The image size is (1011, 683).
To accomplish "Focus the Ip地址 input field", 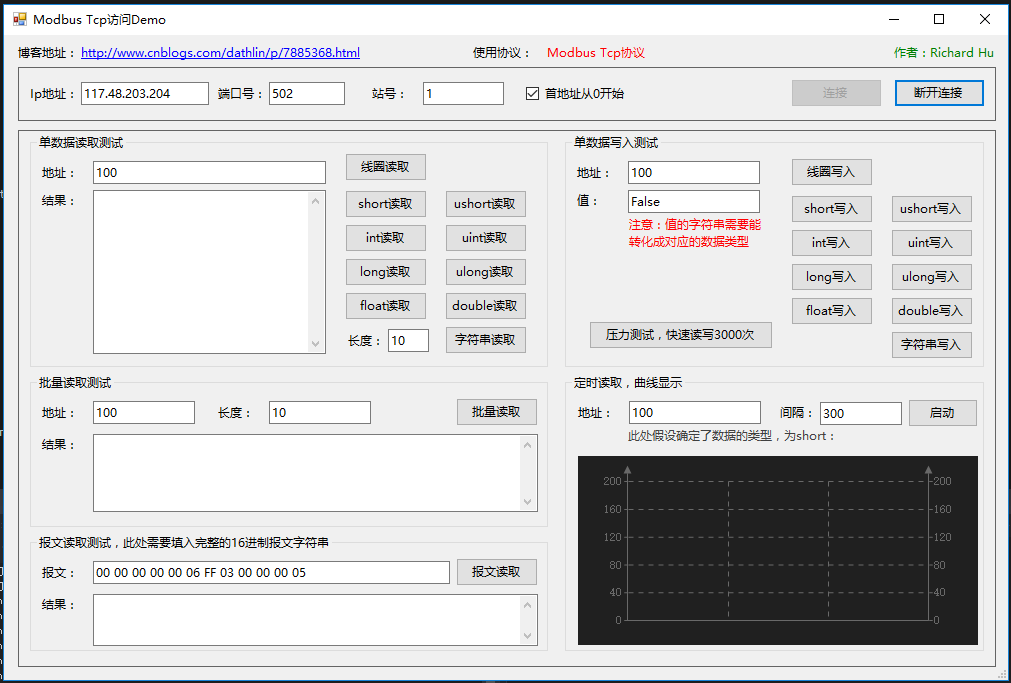I will (x=145, y=94).
